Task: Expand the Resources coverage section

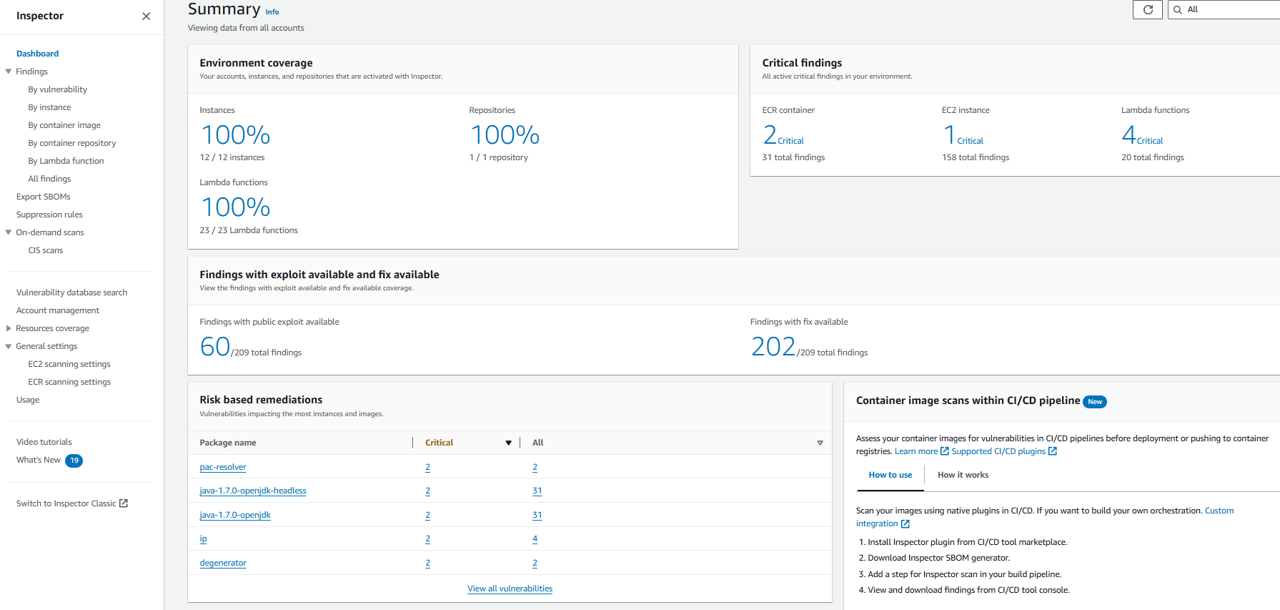Action: point(8,328)
